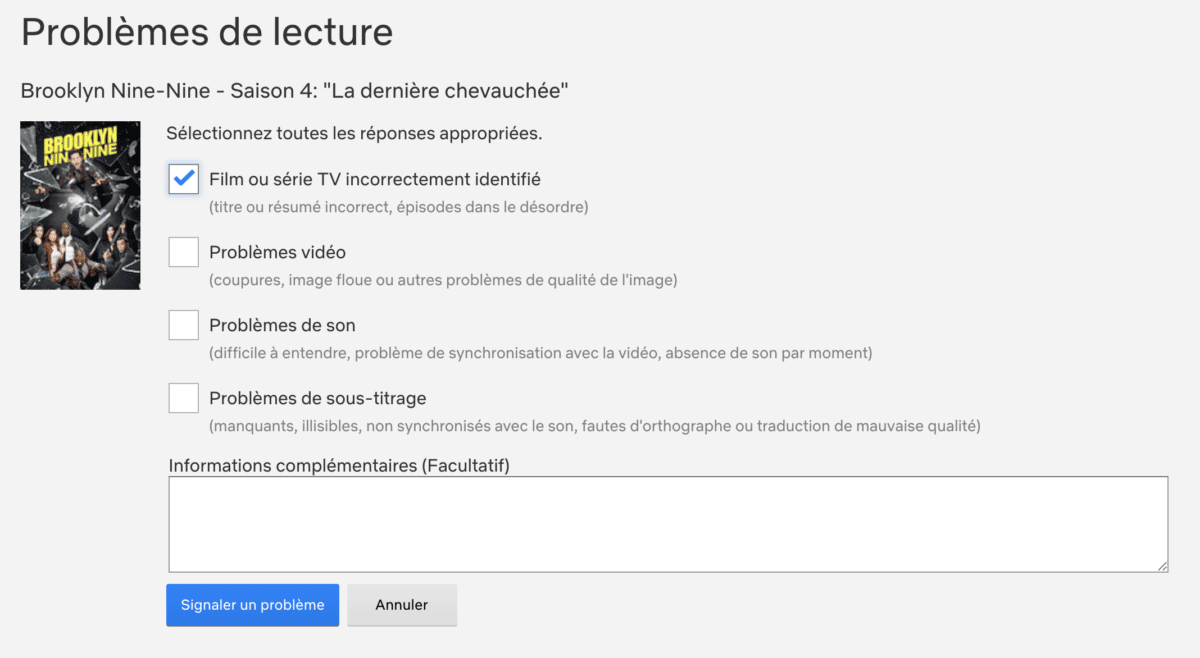Viewport: 1200px width, 658px height.
Task: Cancel with the 'Annuler' button
Action: click(x=402, y=605)
